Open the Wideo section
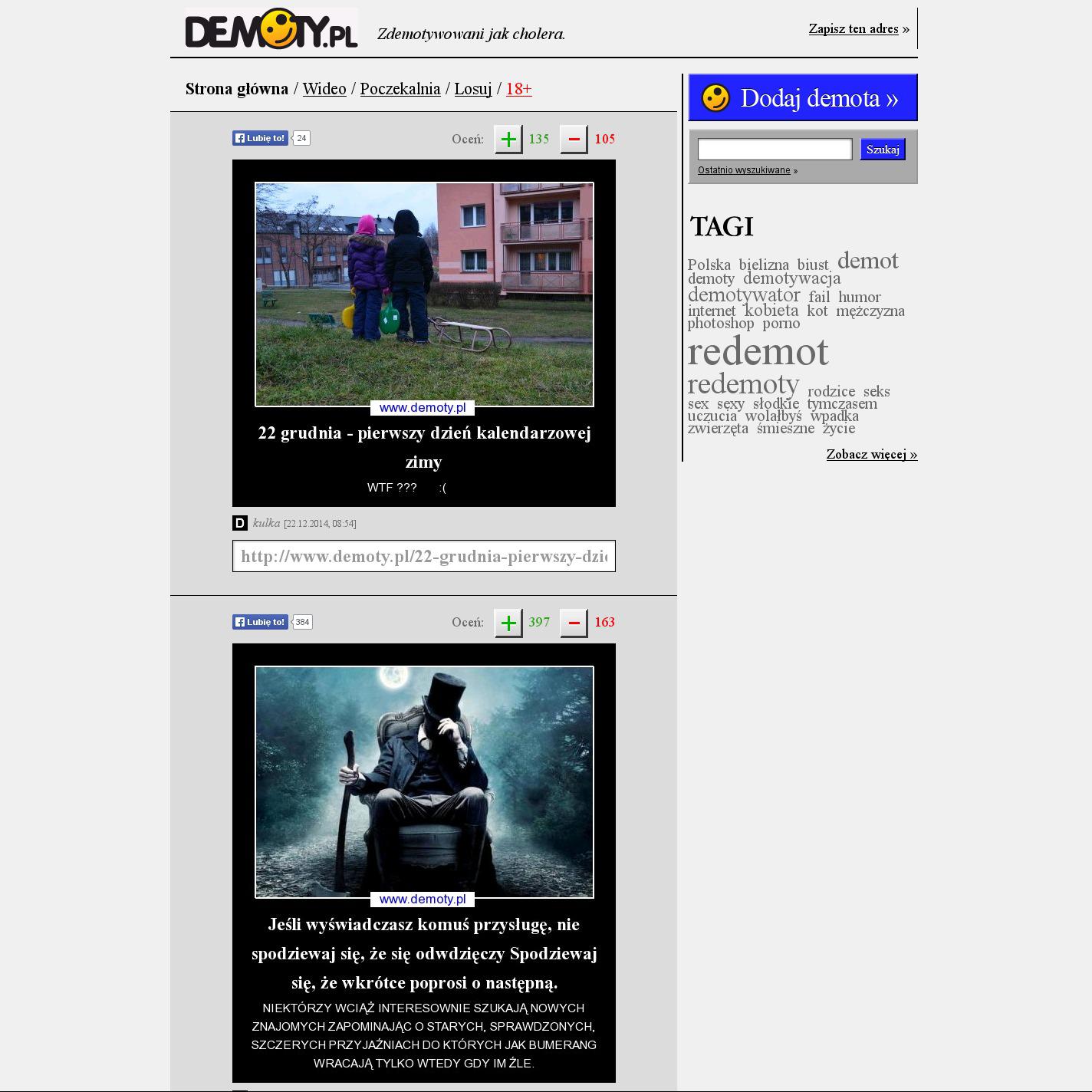Viewport: 1092px width, 1092px height. 324,89
